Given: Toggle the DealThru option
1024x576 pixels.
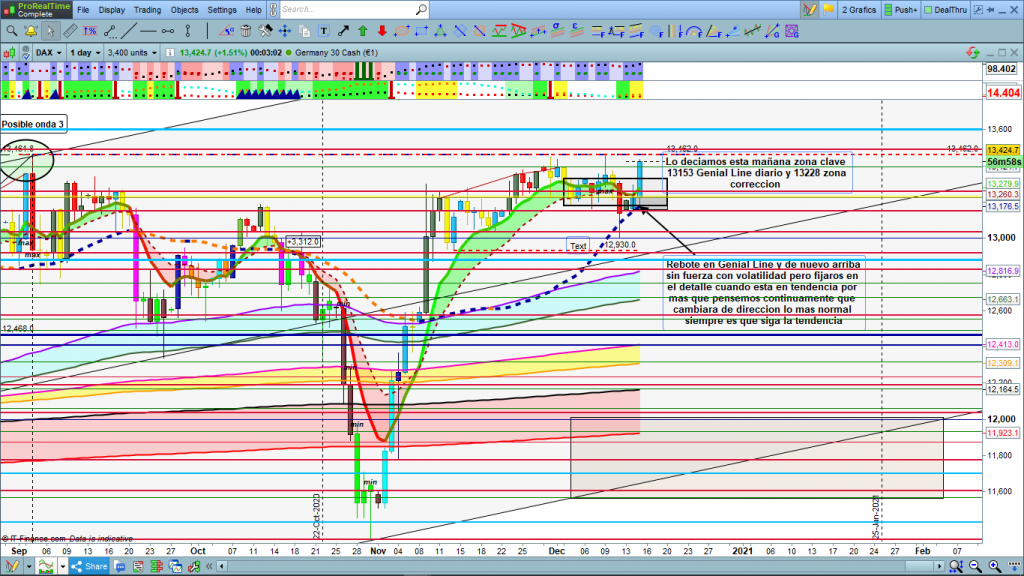Looking at the screenshot, I should pos(948,10).
